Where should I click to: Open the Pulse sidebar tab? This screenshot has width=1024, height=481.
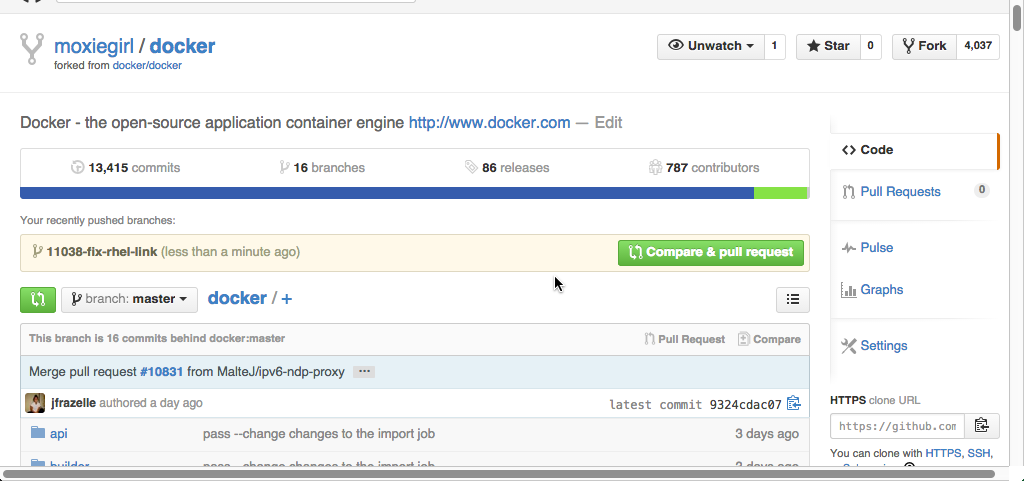tap(876, 247)
